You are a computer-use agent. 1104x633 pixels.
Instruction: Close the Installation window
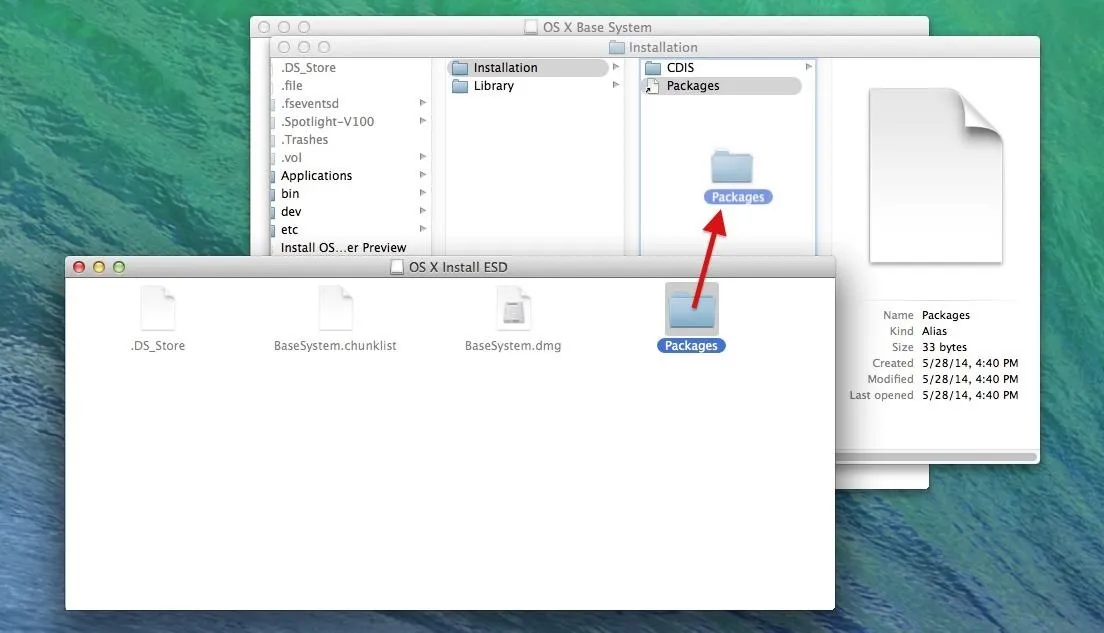284,47
